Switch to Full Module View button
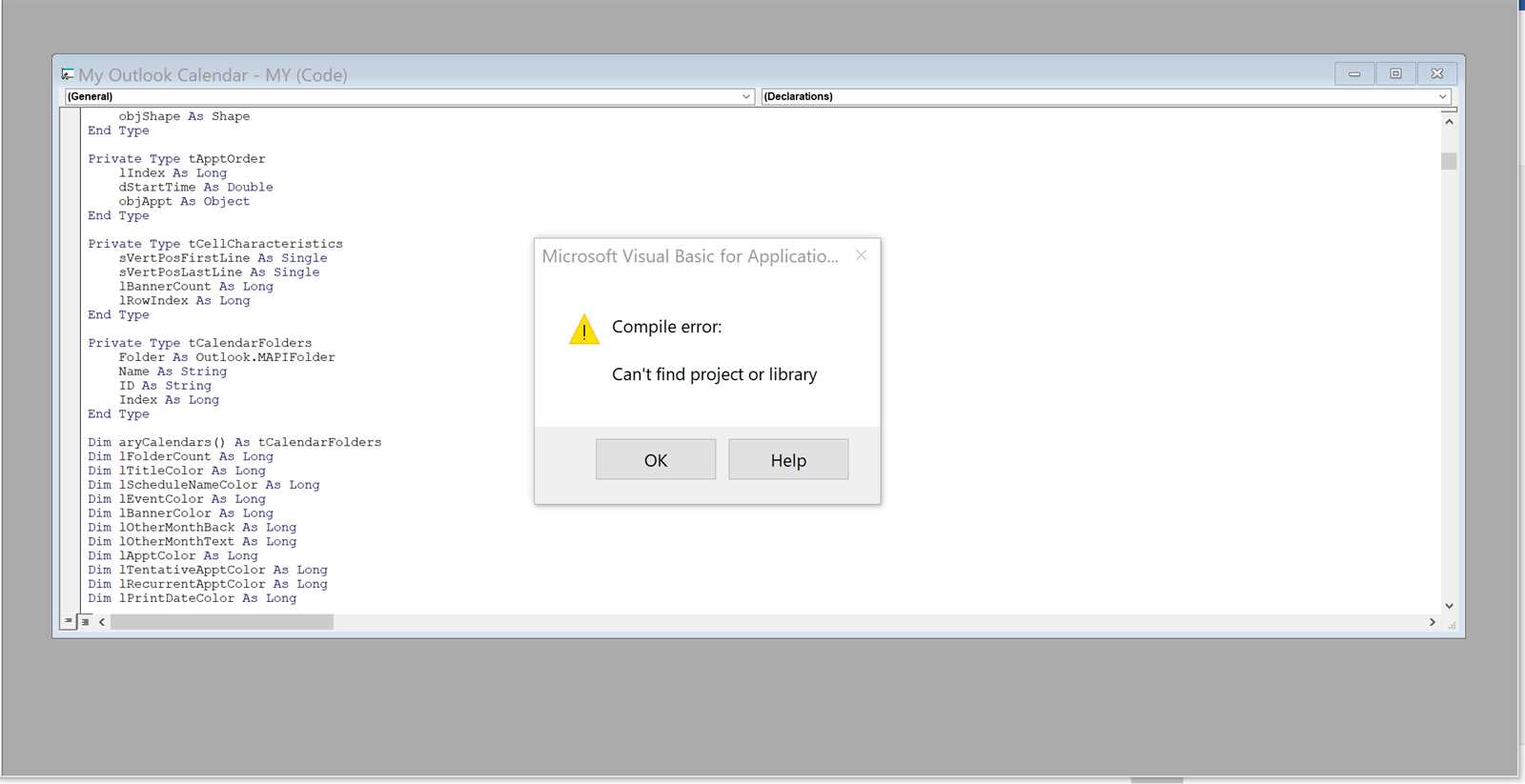The width and height of the screenshot is (1525, 784). pos(85,621)
